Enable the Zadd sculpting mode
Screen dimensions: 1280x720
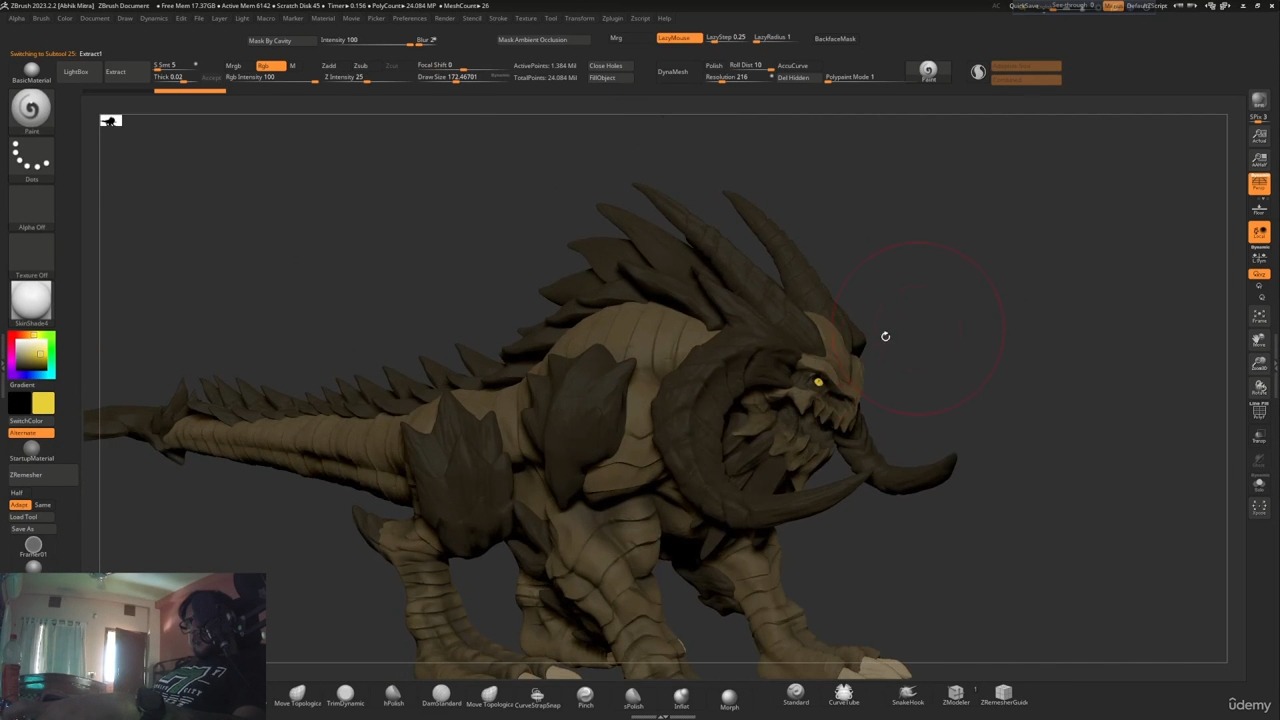click(328, 65)
